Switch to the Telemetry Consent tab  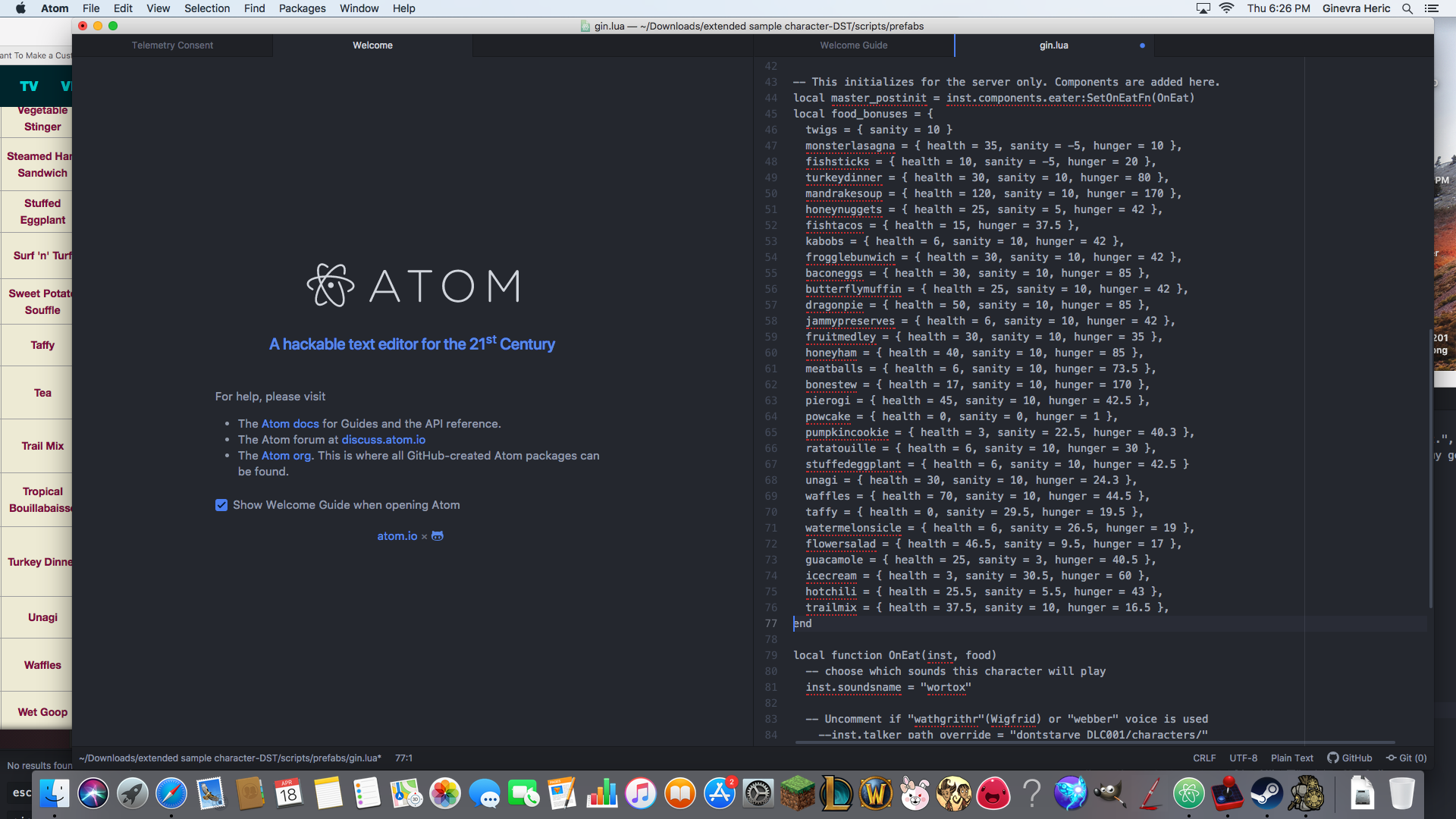click(172, 45)
